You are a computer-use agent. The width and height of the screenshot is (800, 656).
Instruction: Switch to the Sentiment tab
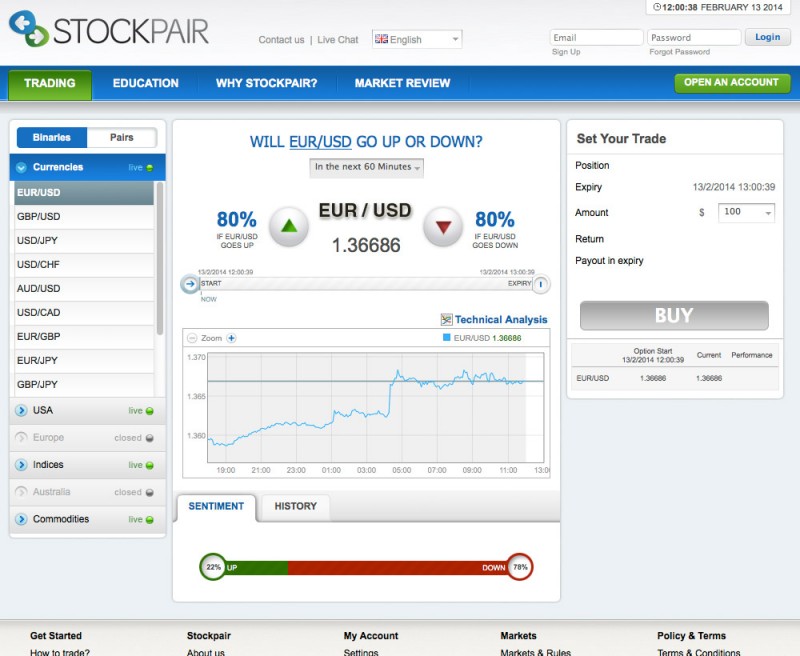[216, 506]
